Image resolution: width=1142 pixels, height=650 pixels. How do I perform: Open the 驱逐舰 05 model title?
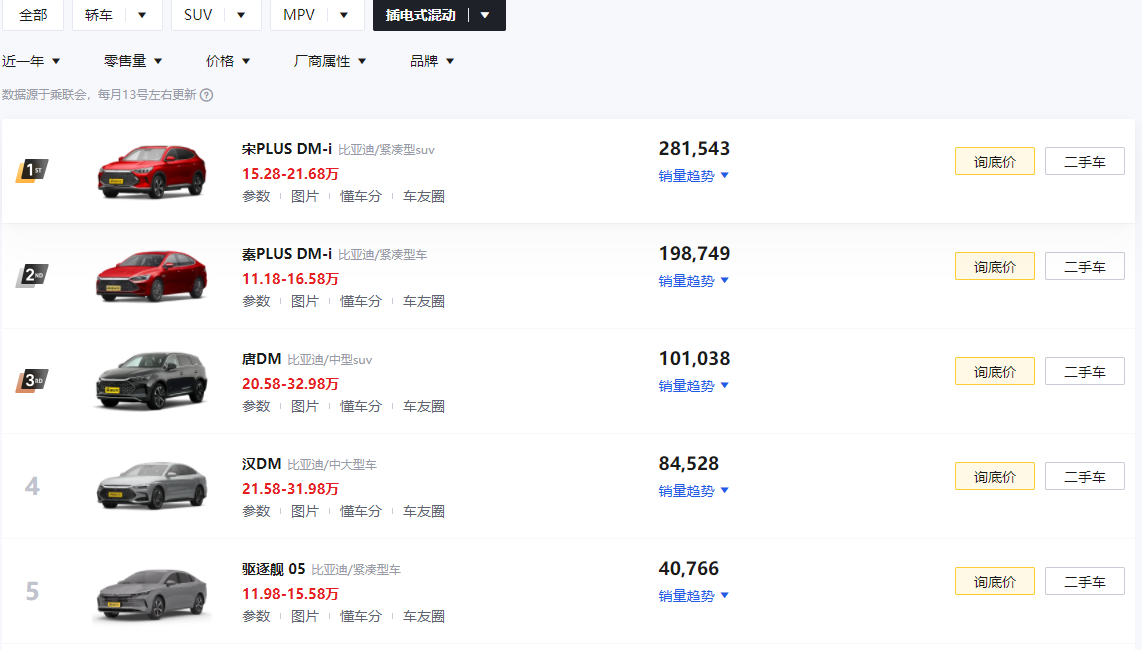(x=274, y=568)
